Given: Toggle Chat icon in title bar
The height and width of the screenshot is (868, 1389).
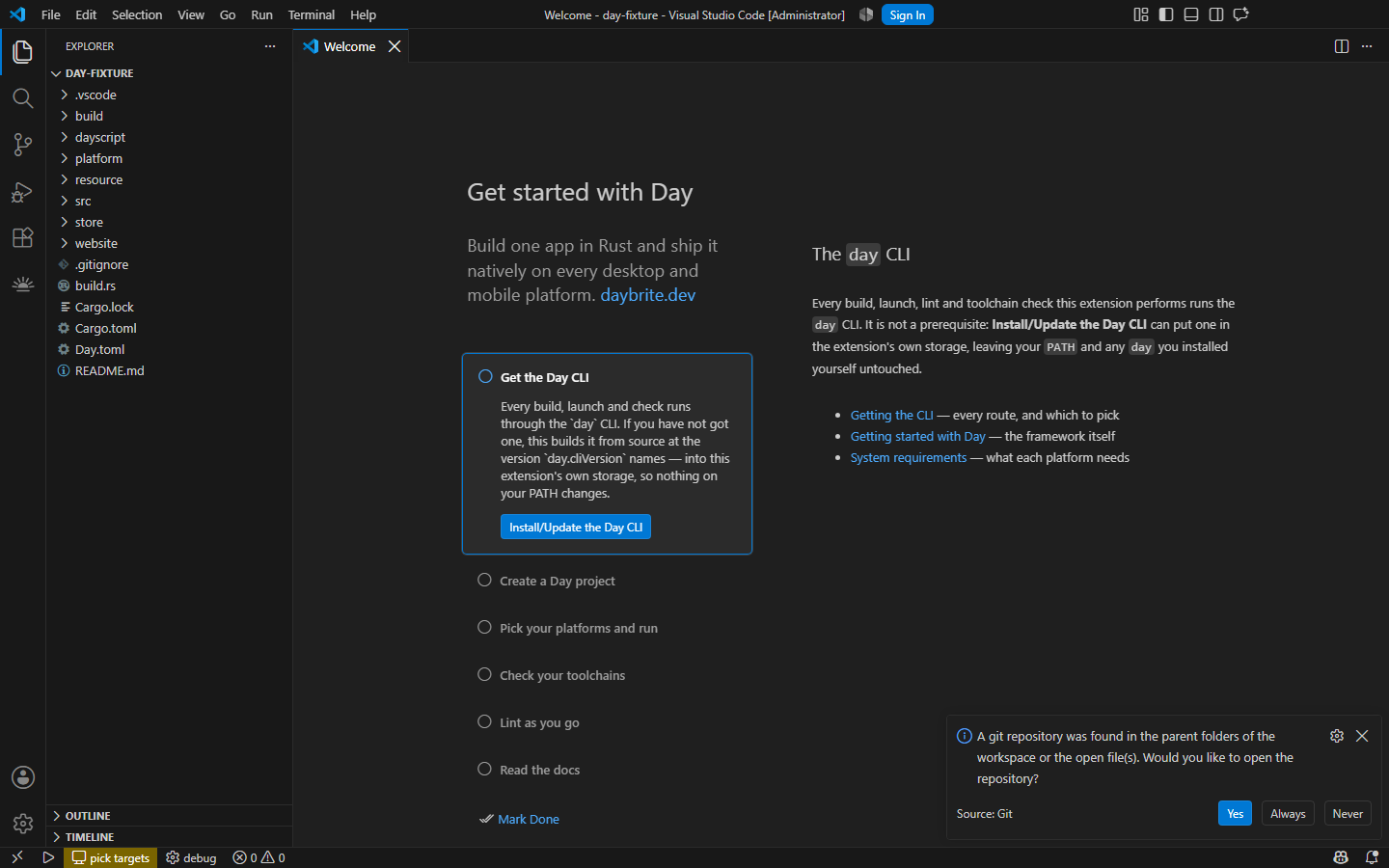Looking at the screenshot, I should pos(1241,14).
